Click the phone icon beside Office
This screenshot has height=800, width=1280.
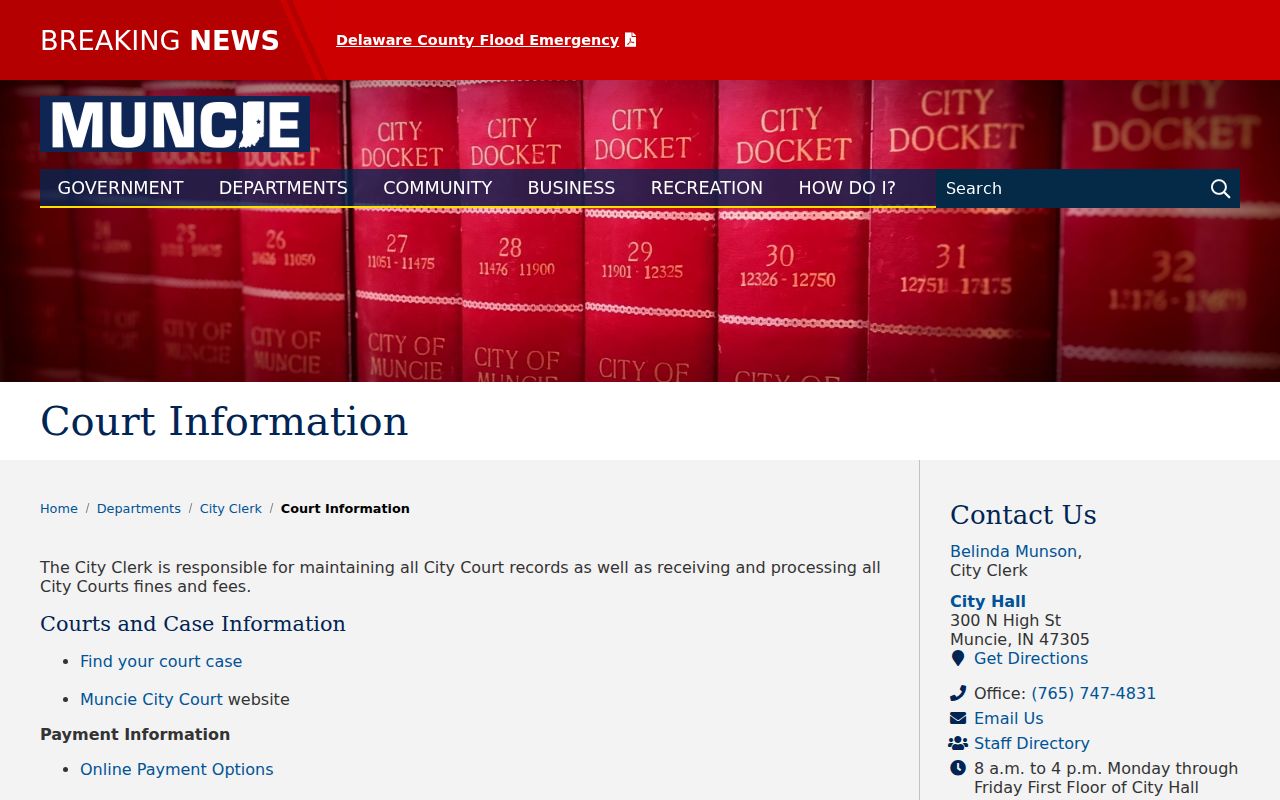tap(958, 693)
